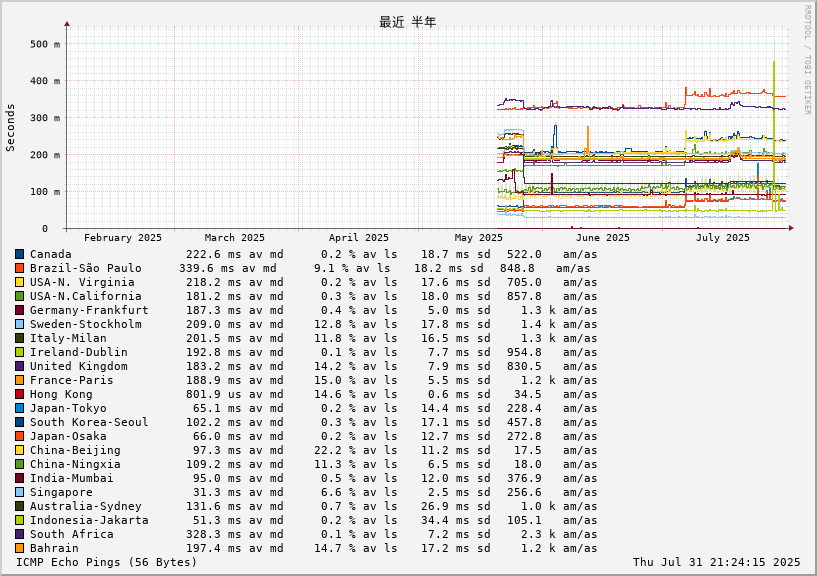Click the Singapore legend color swatch

[19, 493]
